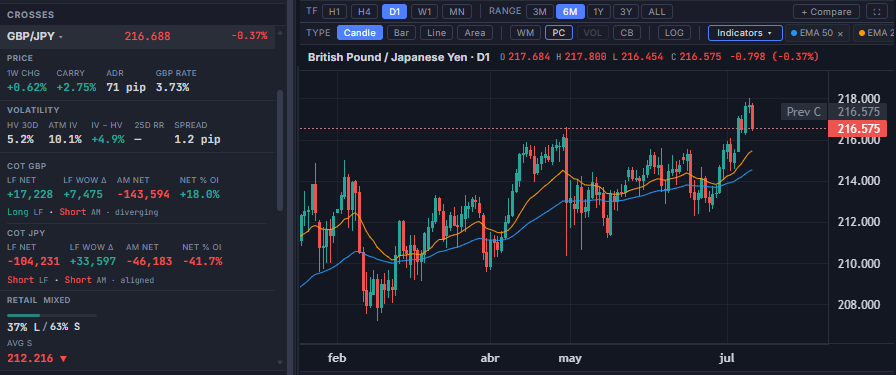The height and width of the screenshot is (375, 896).
Task: Click COT GBP NET % OI +18.0%
Action: (x=199, y=194)
